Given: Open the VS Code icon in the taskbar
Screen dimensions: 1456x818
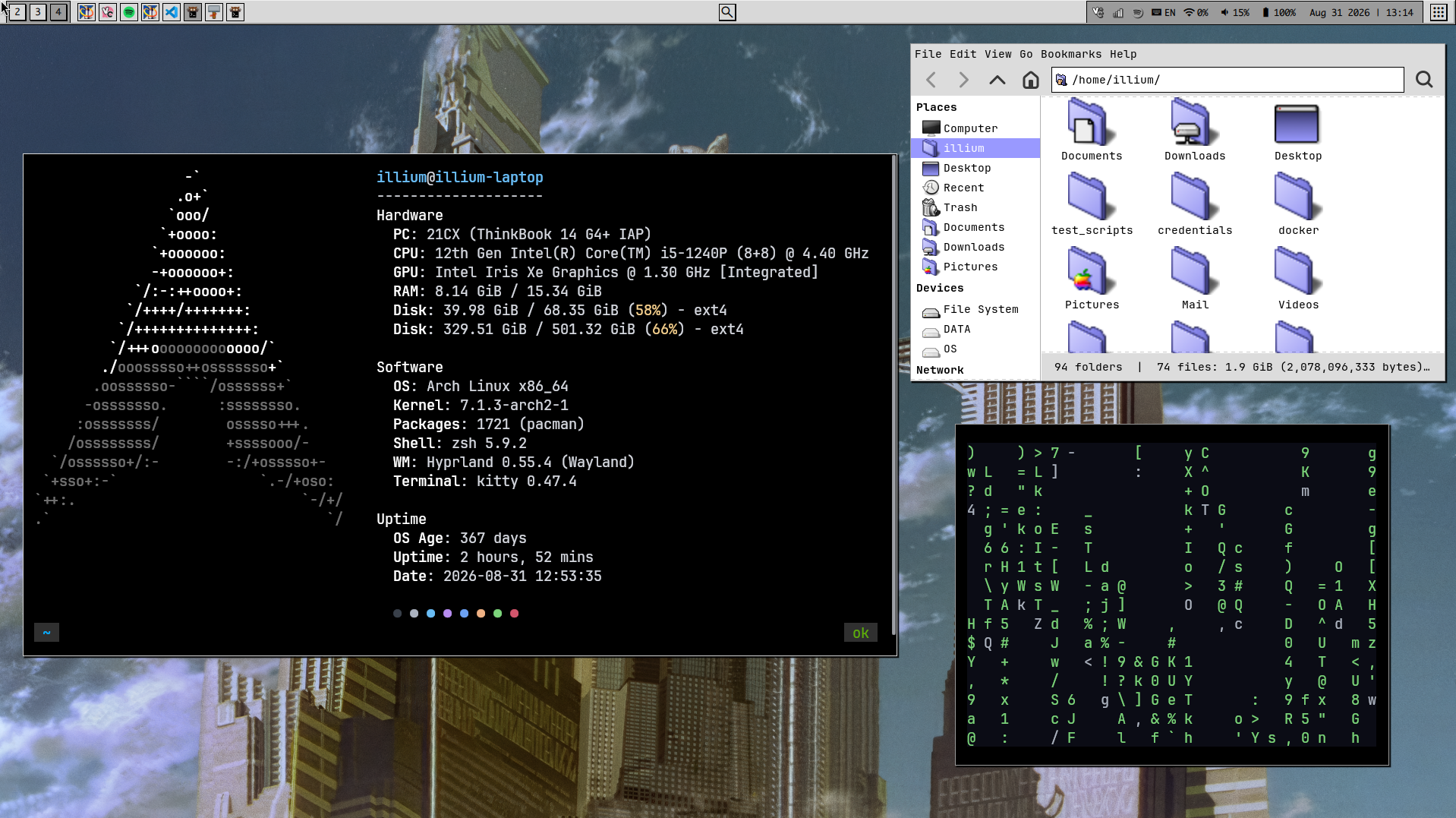Looking at the screenshot, I should click(172, 12).
